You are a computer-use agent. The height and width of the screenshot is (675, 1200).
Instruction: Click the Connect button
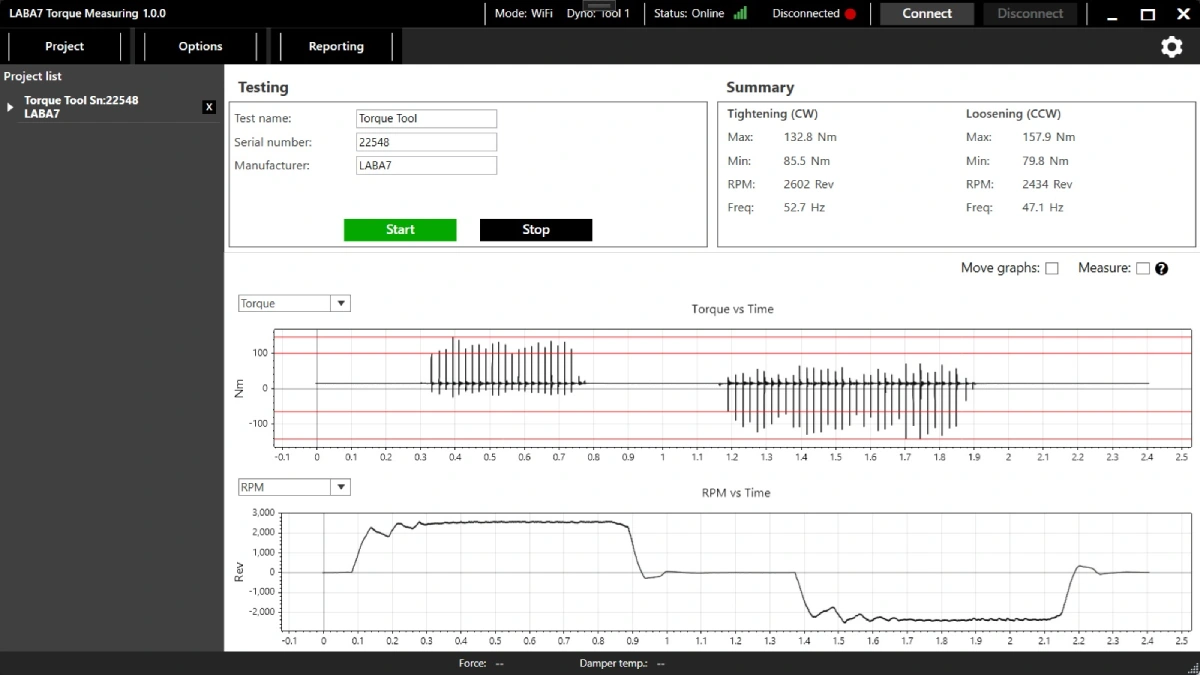pos(926,14)
